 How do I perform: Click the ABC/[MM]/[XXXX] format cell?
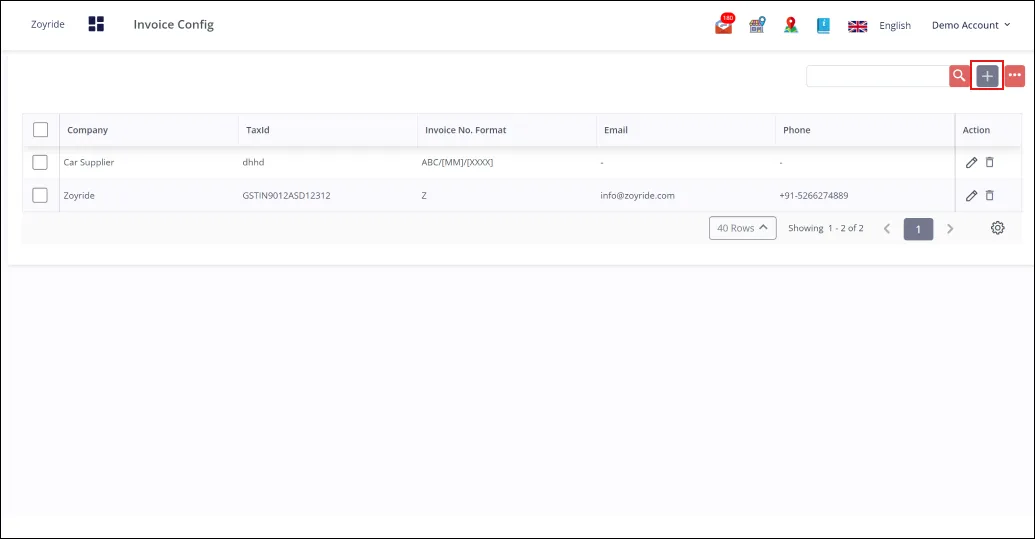coord(457,163)
